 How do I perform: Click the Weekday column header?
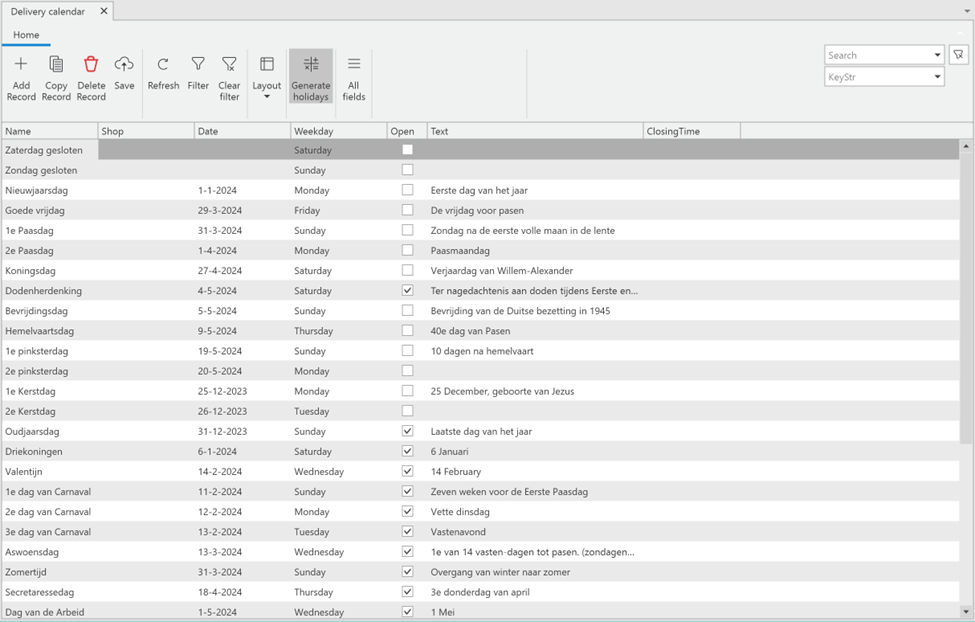[338, 131]
